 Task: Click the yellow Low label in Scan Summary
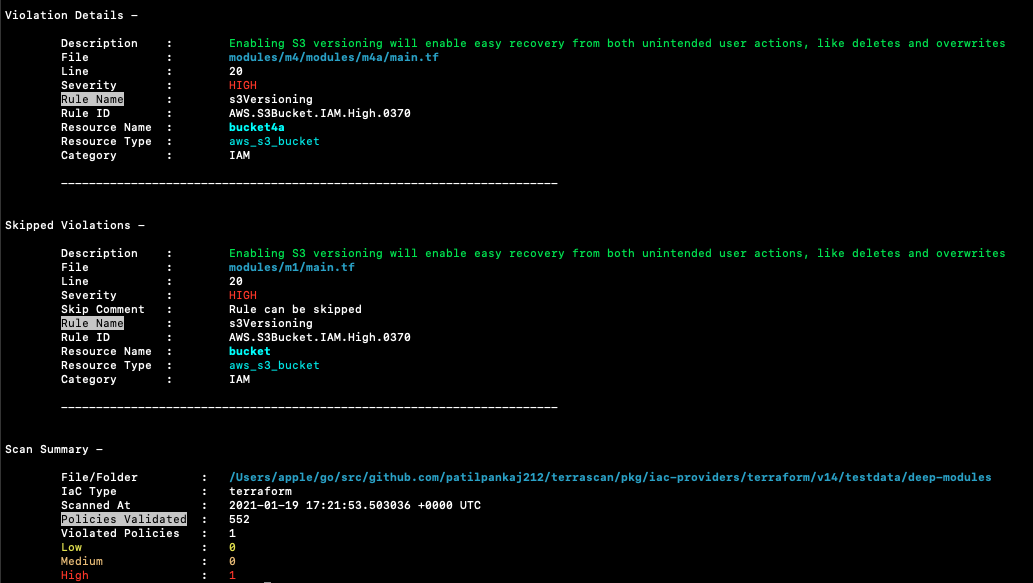click(71, 547)
